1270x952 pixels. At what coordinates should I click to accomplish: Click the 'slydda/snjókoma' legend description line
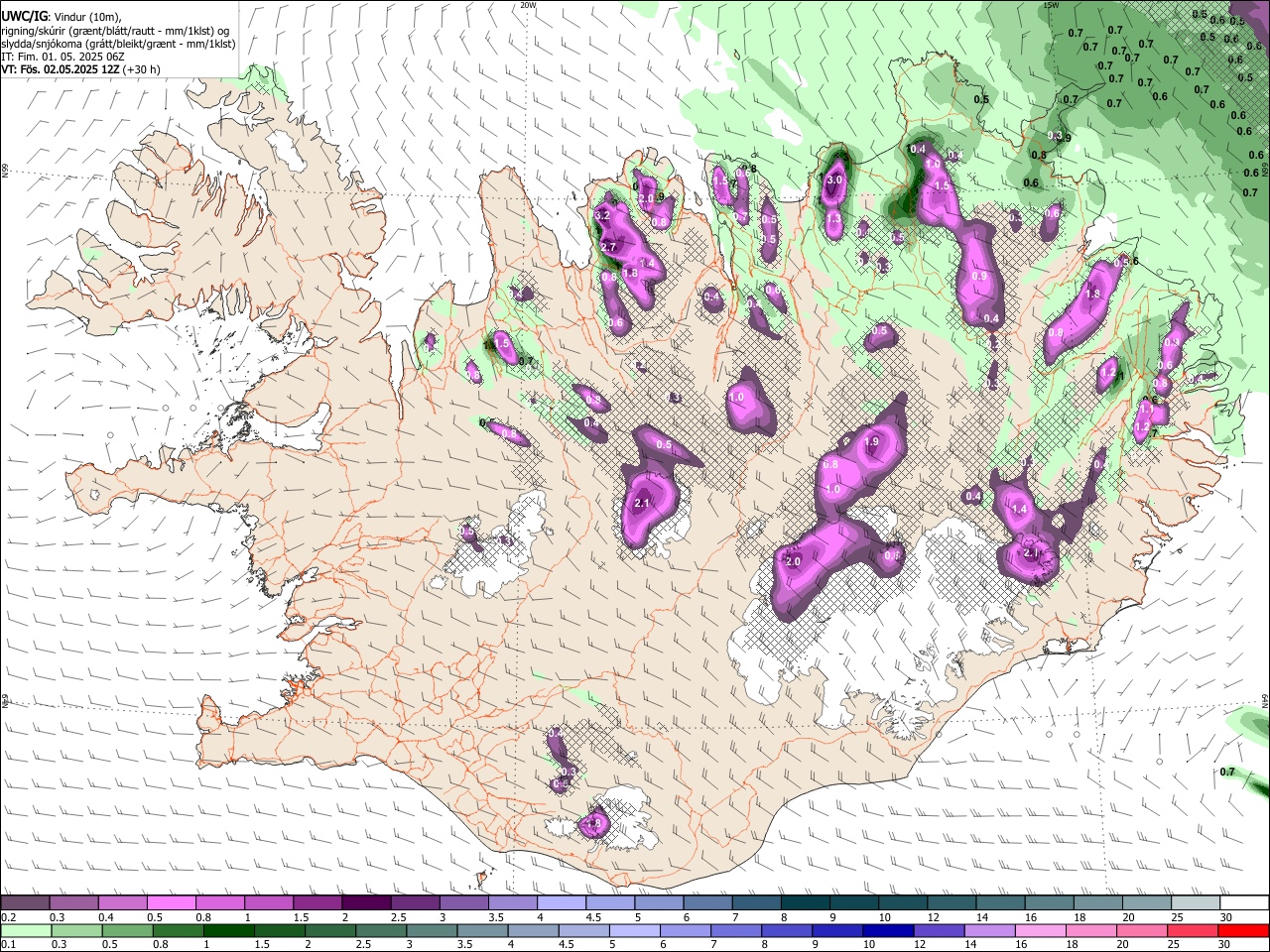tap(118, 44)
